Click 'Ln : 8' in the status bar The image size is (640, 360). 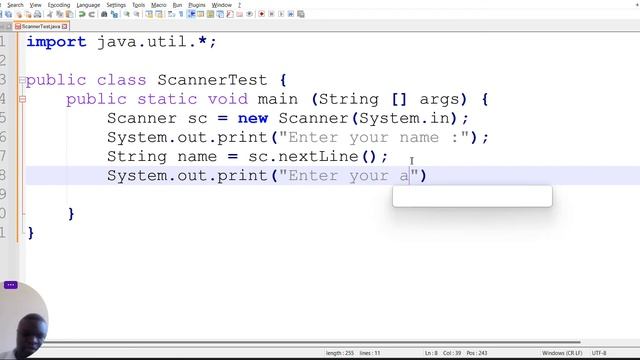431,353
